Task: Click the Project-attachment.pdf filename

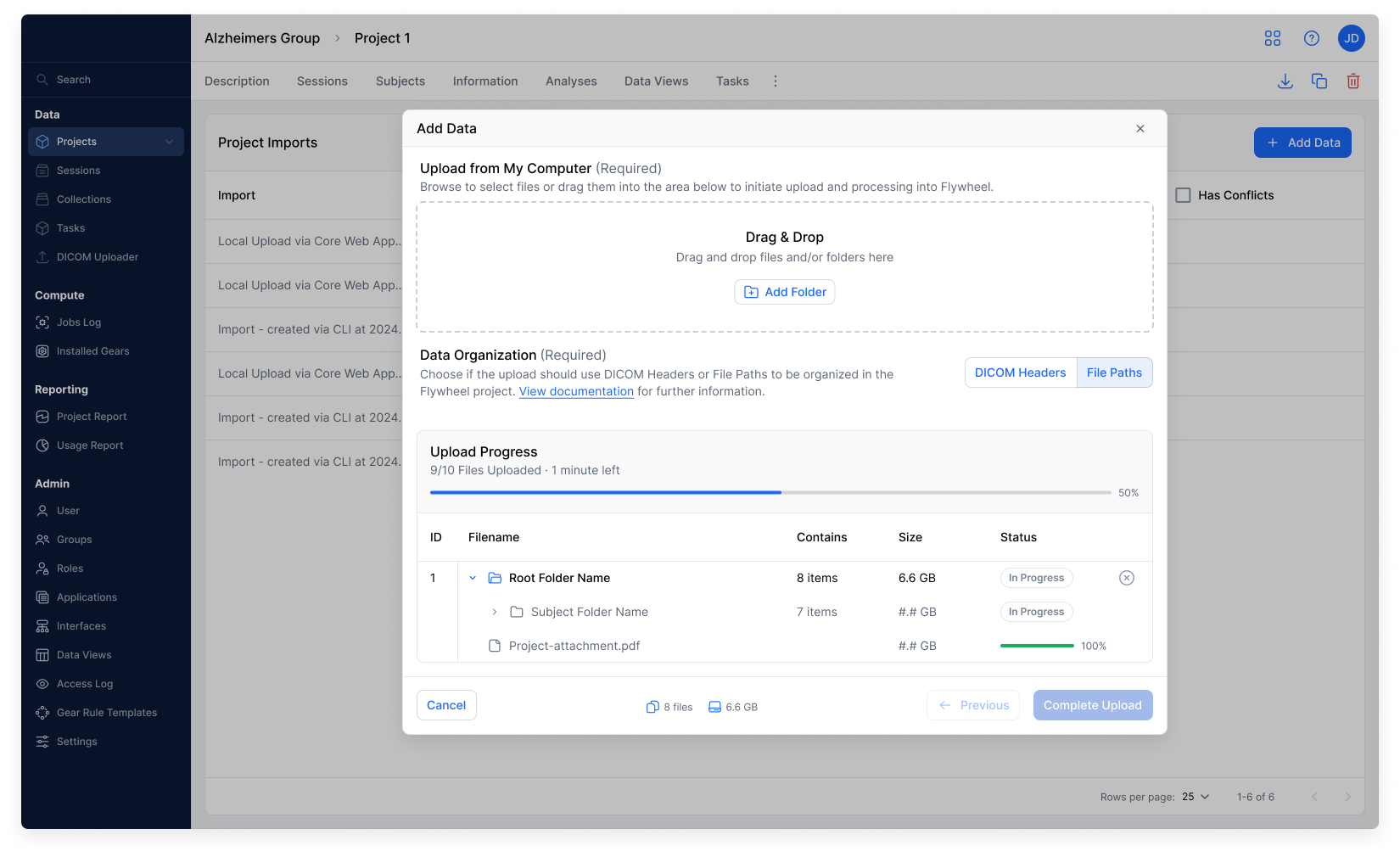Action: pyautogui.click(x=574, y=646)
